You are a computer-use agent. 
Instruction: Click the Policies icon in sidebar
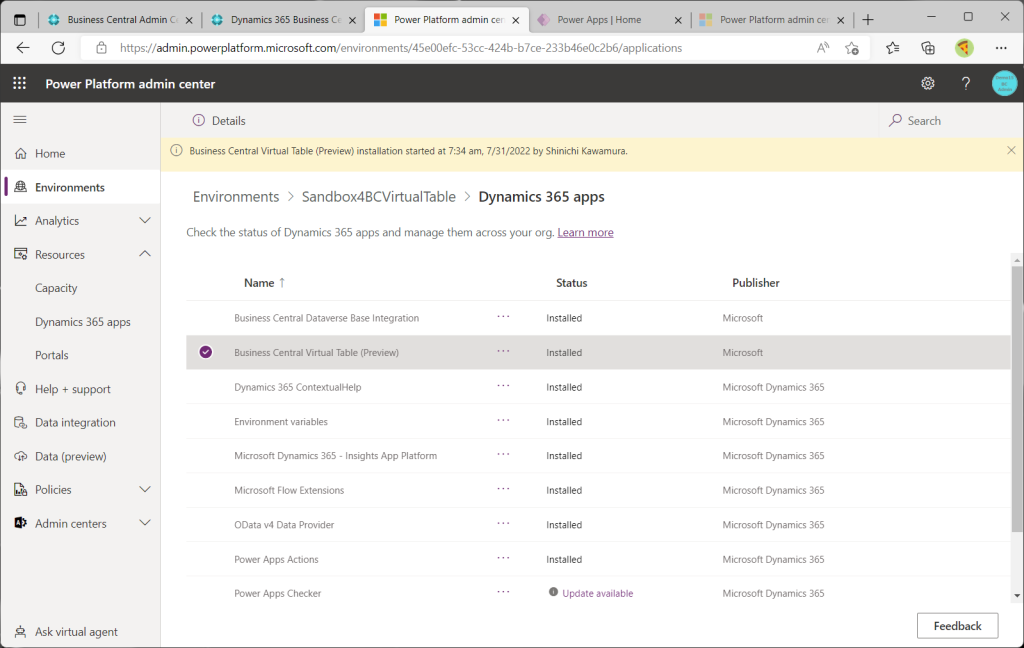coord(21,489)
